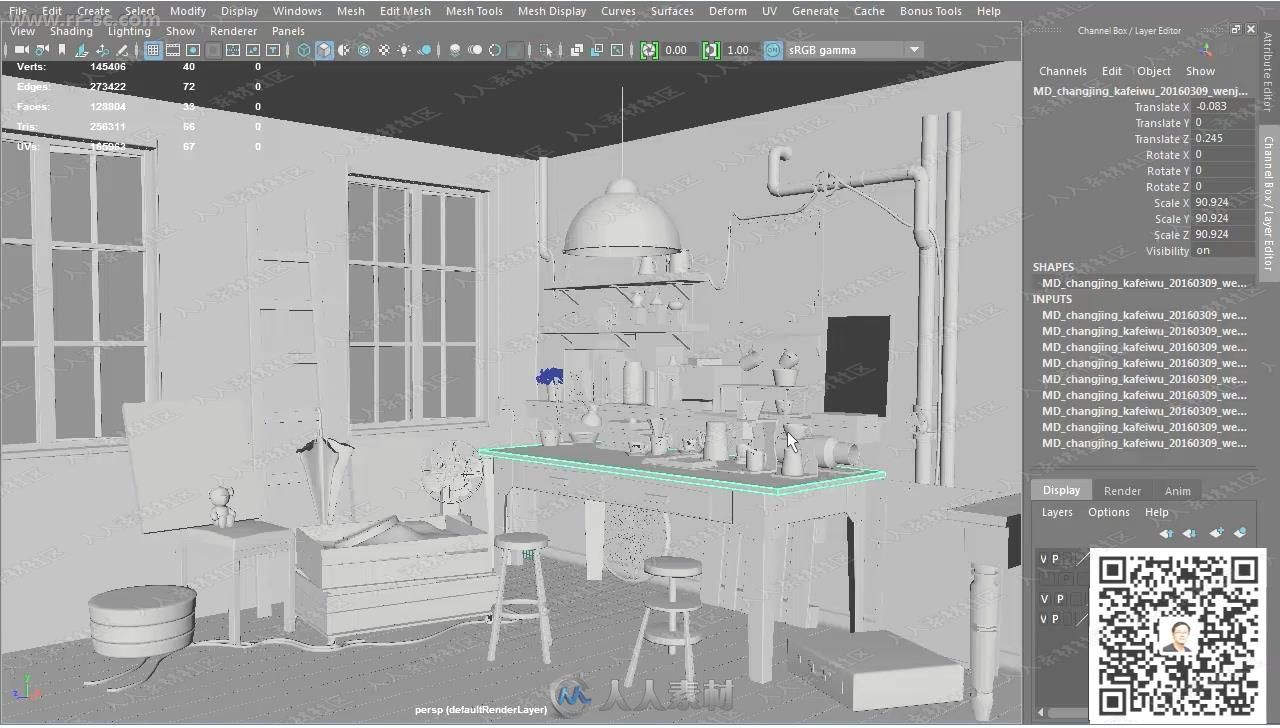Open the Bonus Tools menu
This screenshot has height=728, width=1280.
coord(931,11)
